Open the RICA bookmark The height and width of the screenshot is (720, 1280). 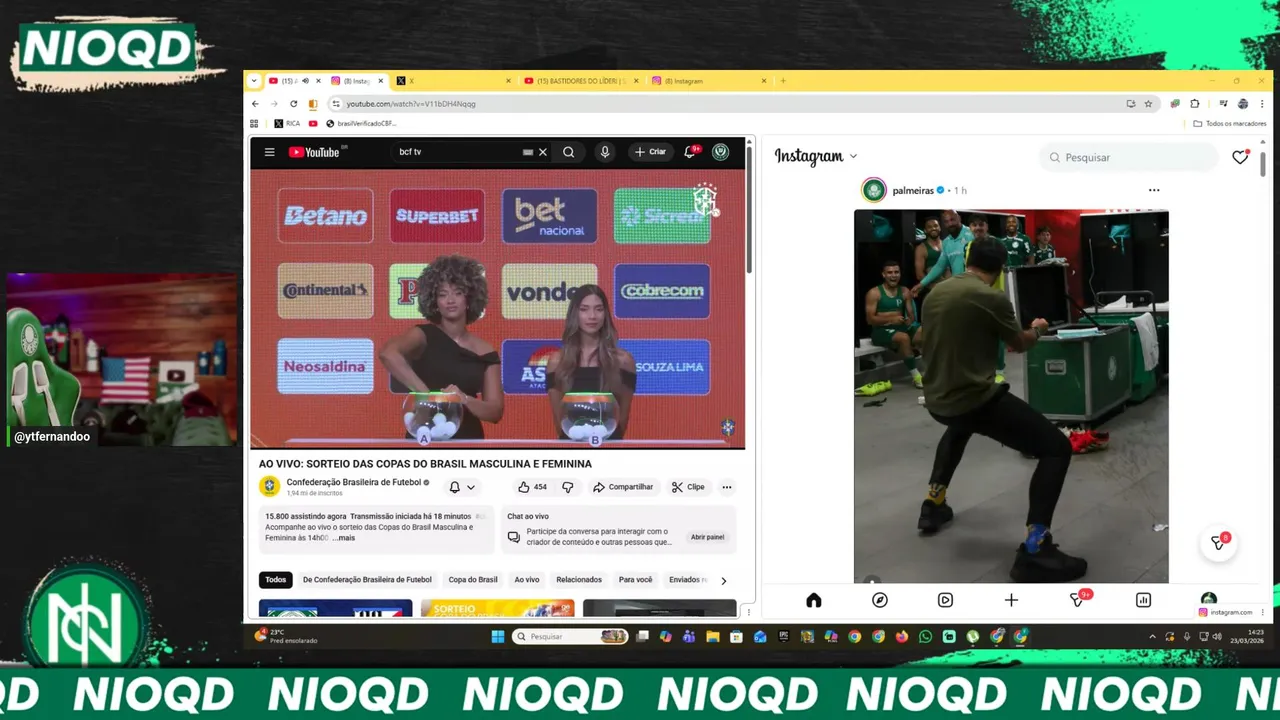287,124
